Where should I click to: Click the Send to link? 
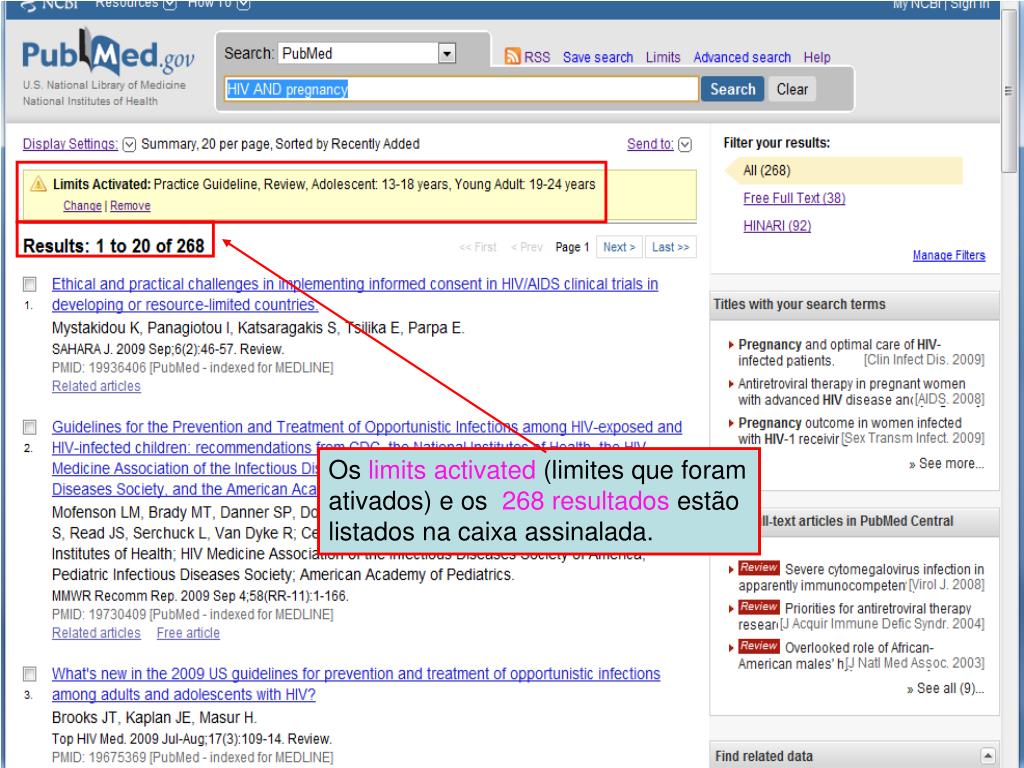[x=650, y=144]
